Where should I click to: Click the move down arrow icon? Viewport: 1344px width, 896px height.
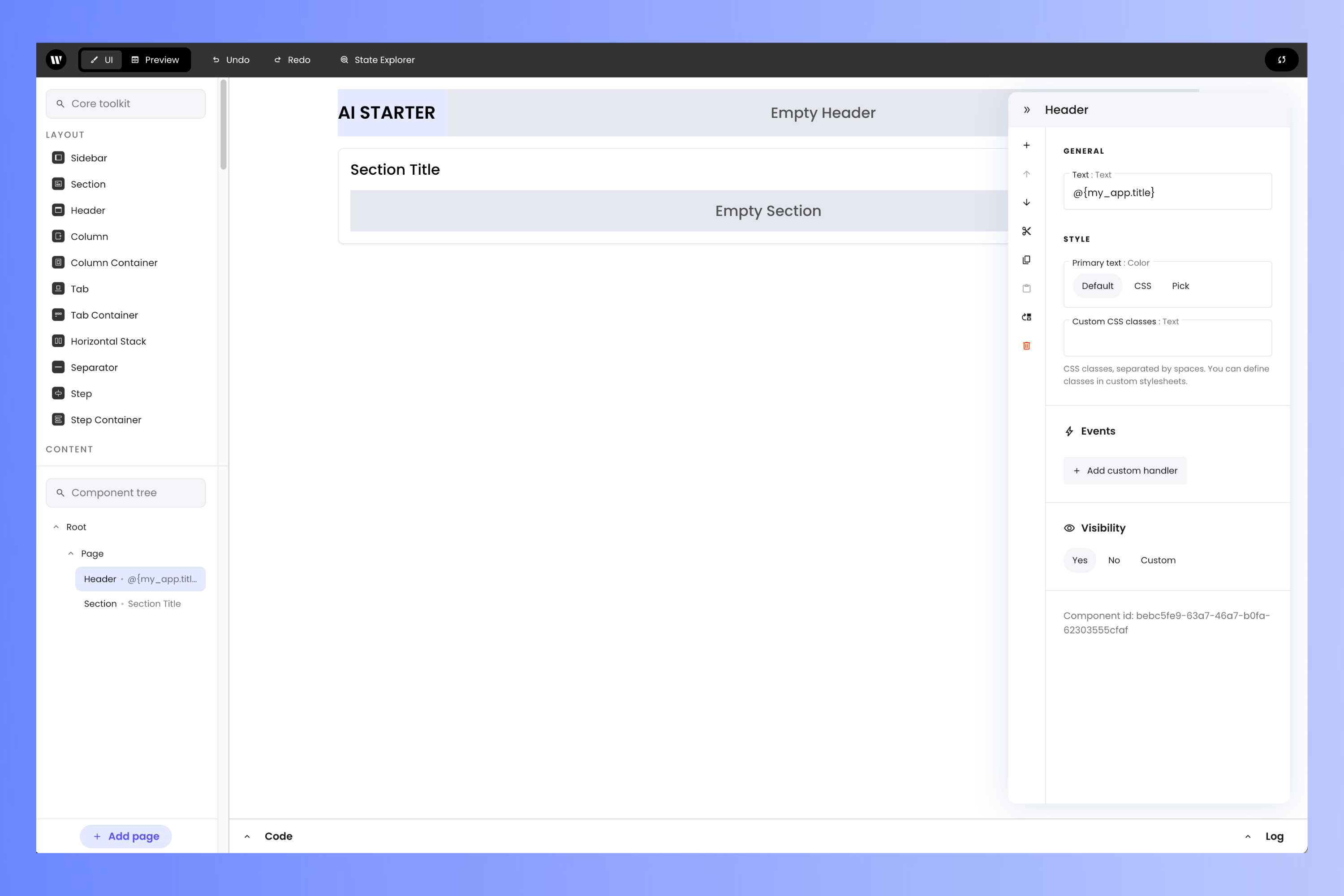pos(1026,202)
